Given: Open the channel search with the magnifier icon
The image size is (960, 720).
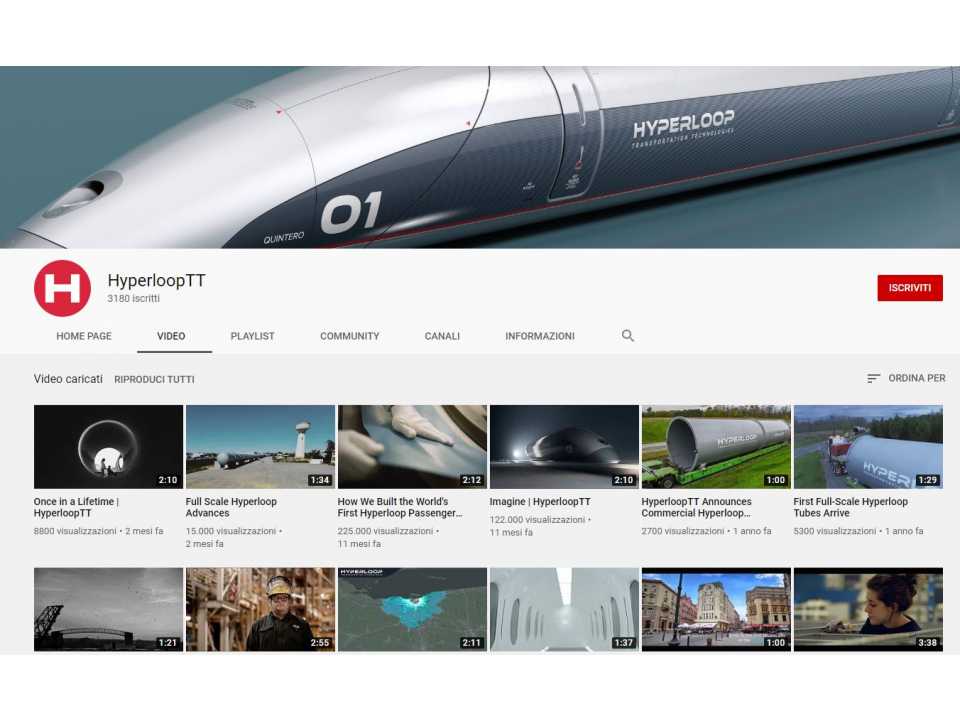Looking at the screenshot, I should (627, 336).
